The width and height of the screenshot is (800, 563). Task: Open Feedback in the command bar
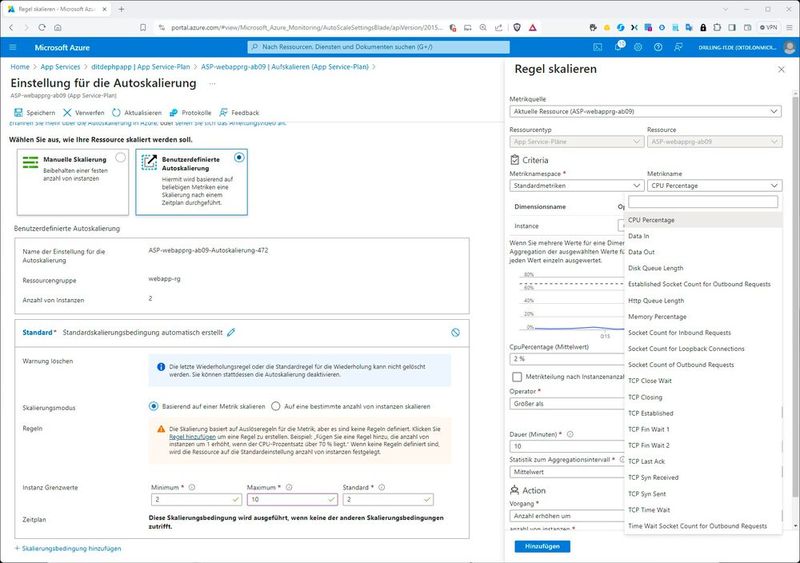click(239, 113)
